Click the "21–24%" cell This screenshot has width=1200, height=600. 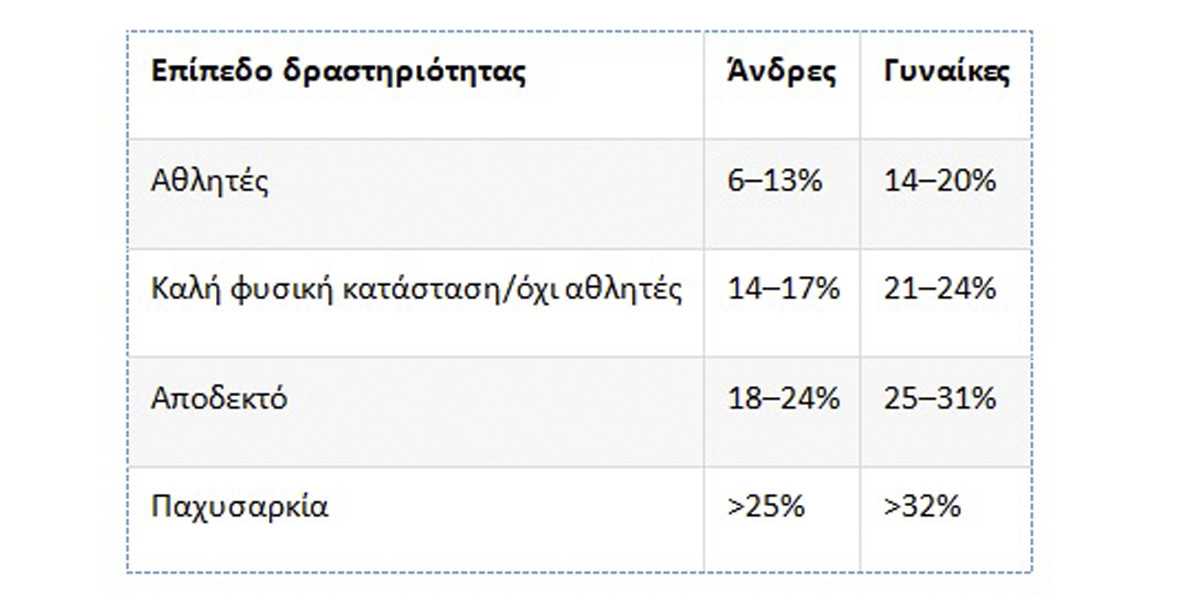pyautogui.click(x=940, y=290)
